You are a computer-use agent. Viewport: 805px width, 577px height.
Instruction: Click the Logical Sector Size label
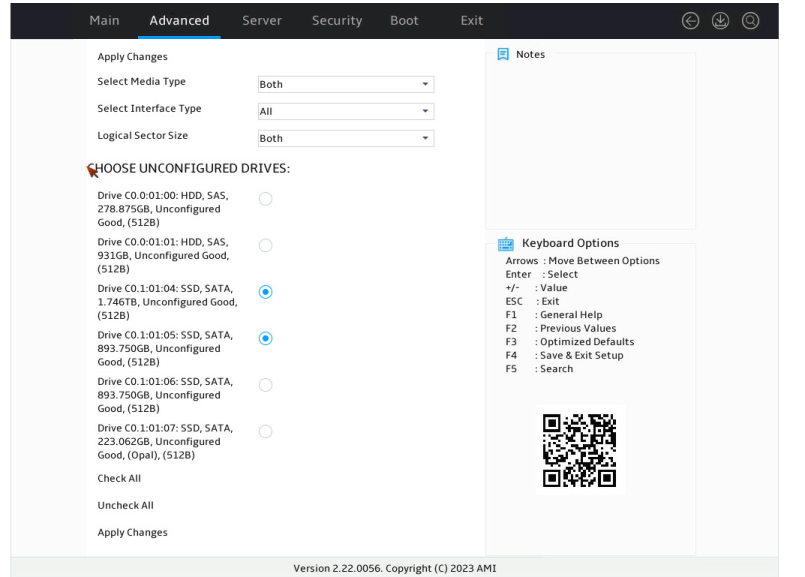[x=143, y=136]
